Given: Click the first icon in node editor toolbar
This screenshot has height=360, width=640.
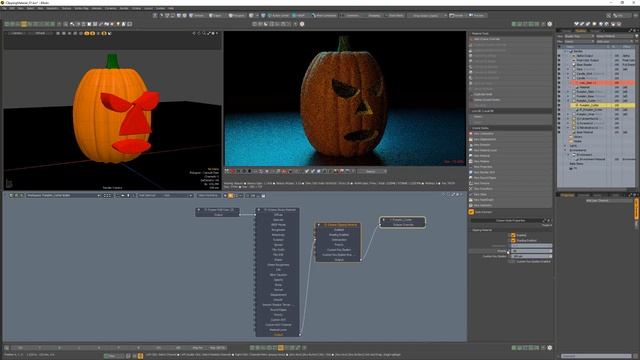Looking at the screenshot, I should (x=11, y=196).
